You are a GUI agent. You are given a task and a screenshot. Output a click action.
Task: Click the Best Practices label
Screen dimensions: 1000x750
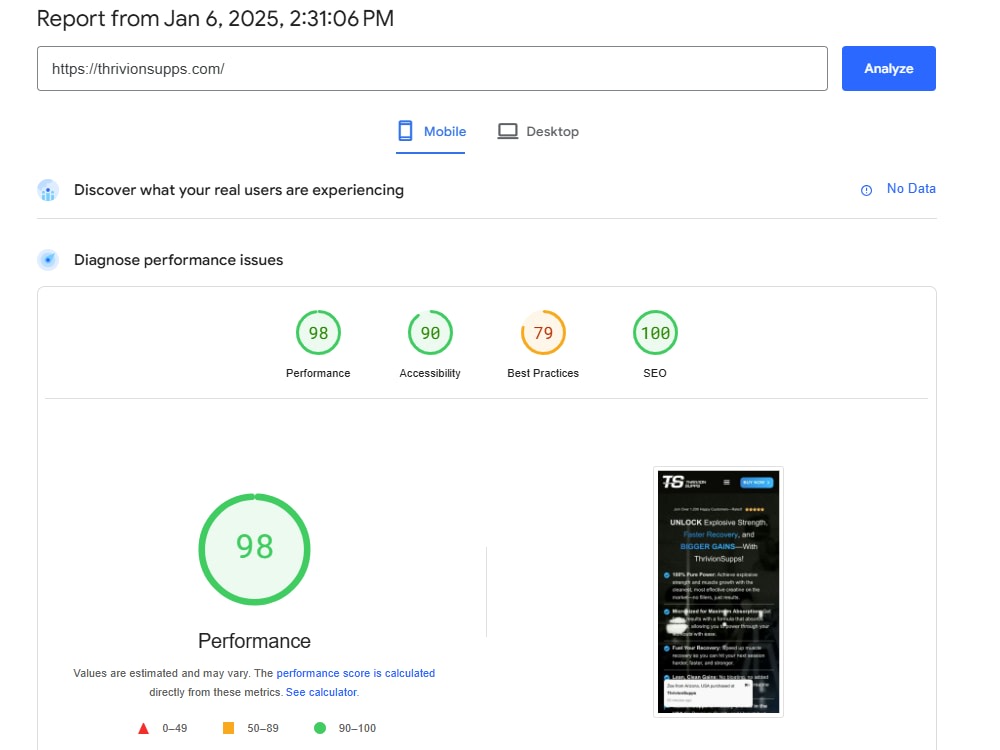coord(543,373)
